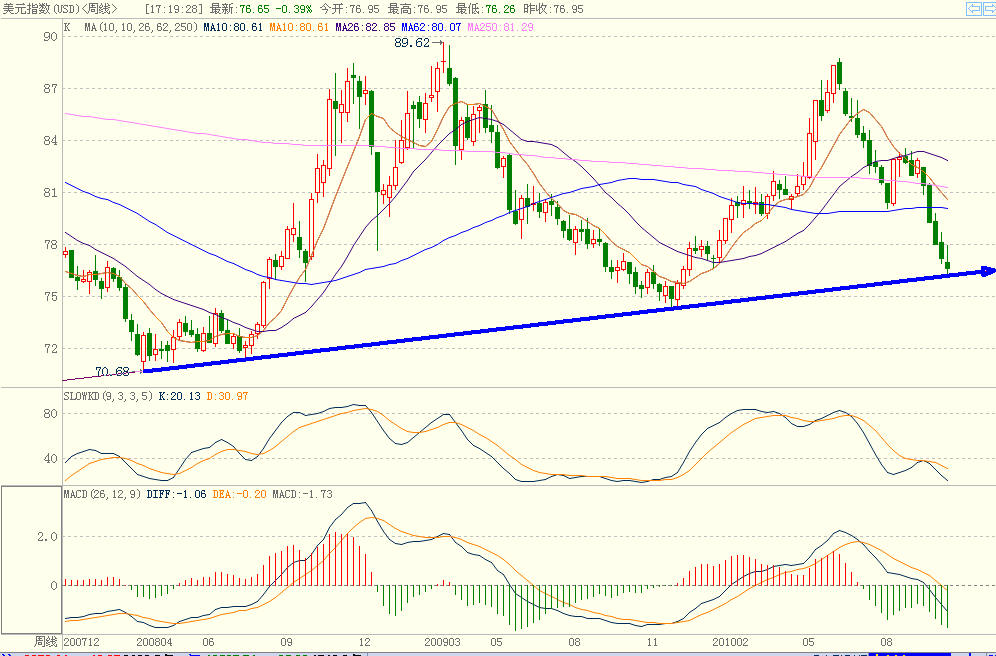This screenshot has height=656, width=996.
Task: Click the 200712 date axis label
Action: pyautogui.click(x=81, y=642)
